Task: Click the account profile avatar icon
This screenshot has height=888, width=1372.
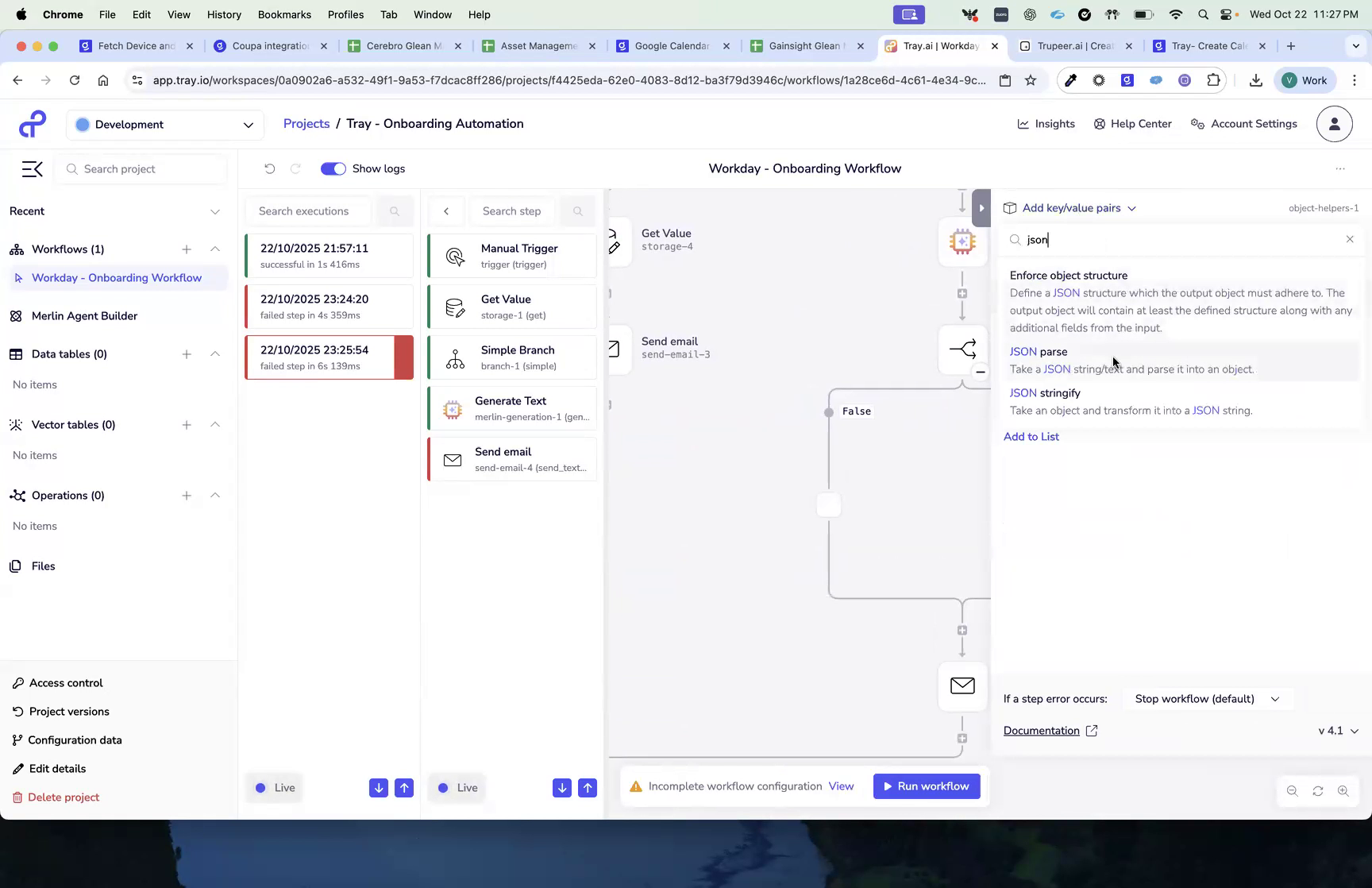Action: pyautogui.click(x=1334, y=124)
